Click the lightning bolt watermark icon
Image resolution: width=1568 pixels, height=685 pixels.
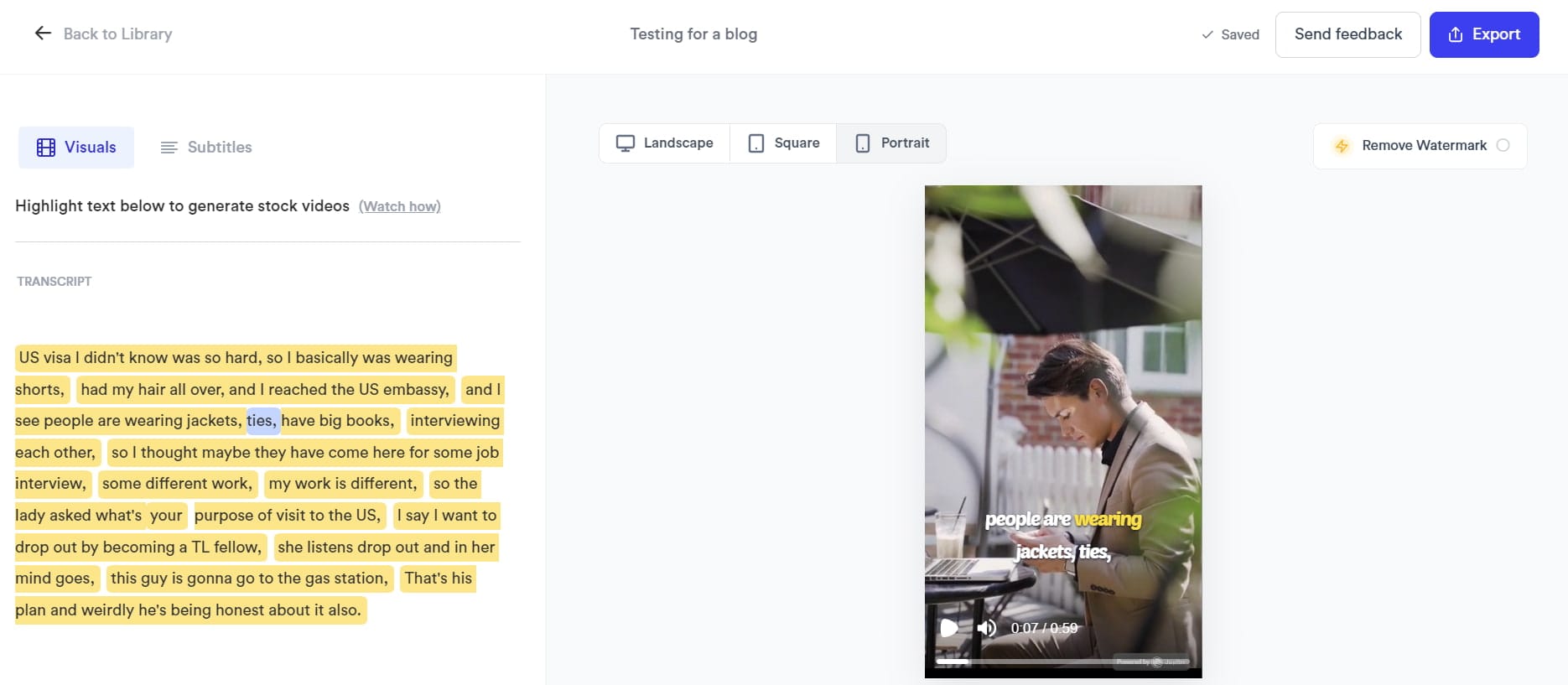pos(1342,146)
